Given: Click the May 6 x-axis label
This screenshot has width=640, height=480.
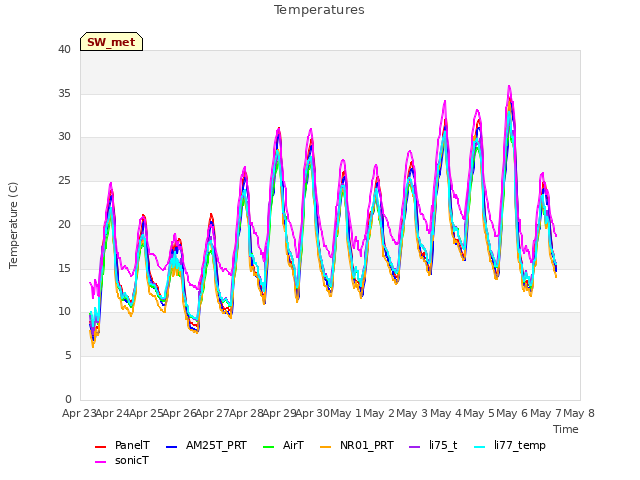Looking at the screenshot, I should coord(512,413).
